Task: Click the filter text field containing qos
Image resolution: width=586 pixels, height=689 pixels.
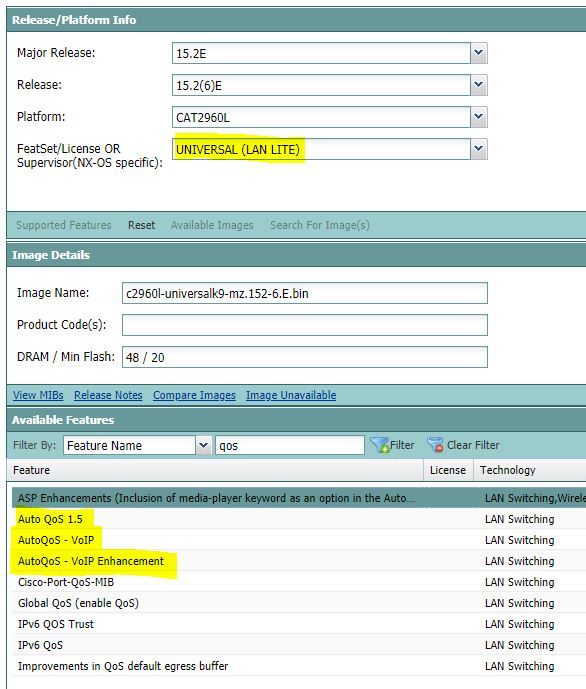Action: 289,445
